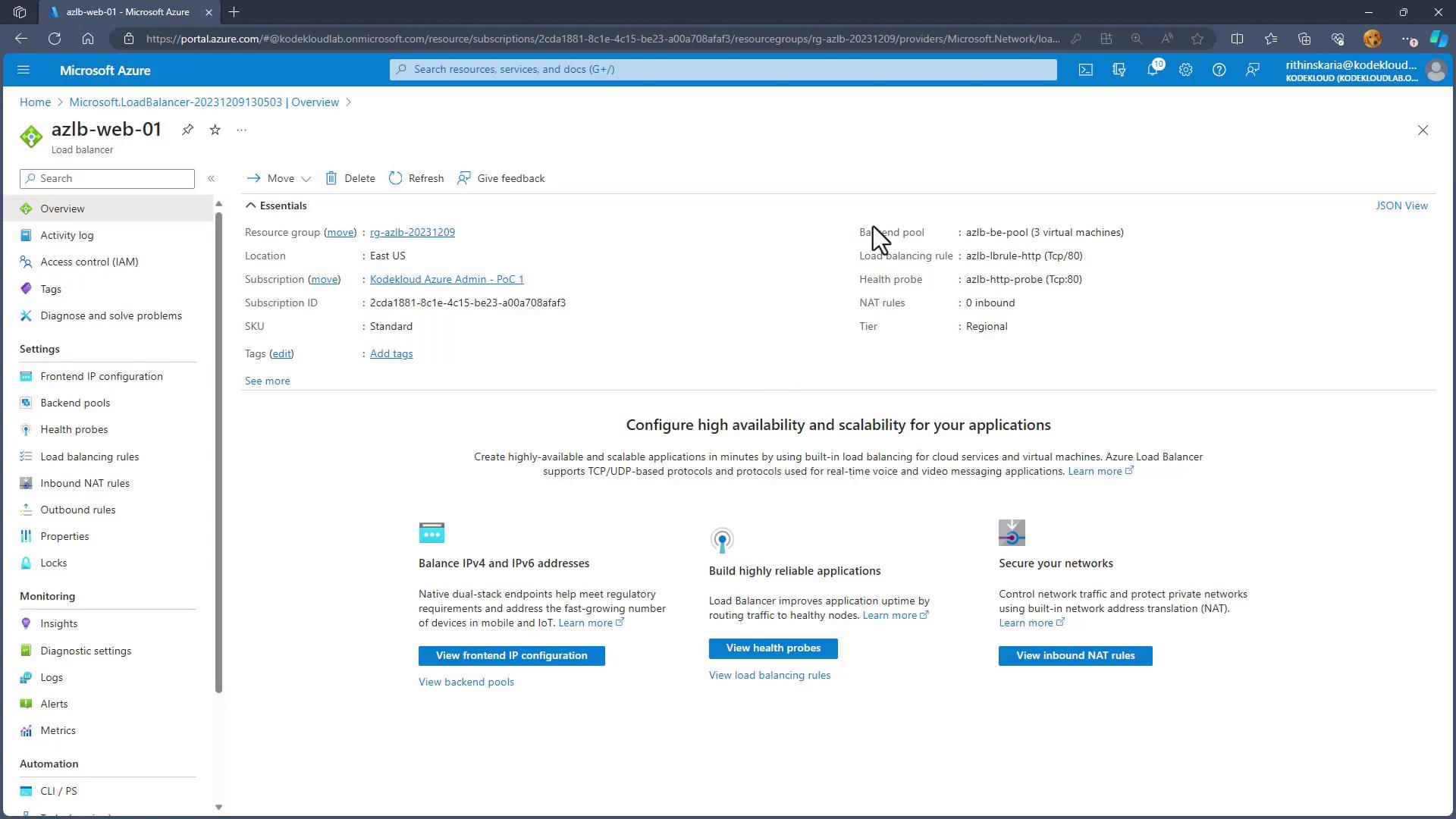Expand the Move dropdown
1456x819 pixels.
pos(306,179)
